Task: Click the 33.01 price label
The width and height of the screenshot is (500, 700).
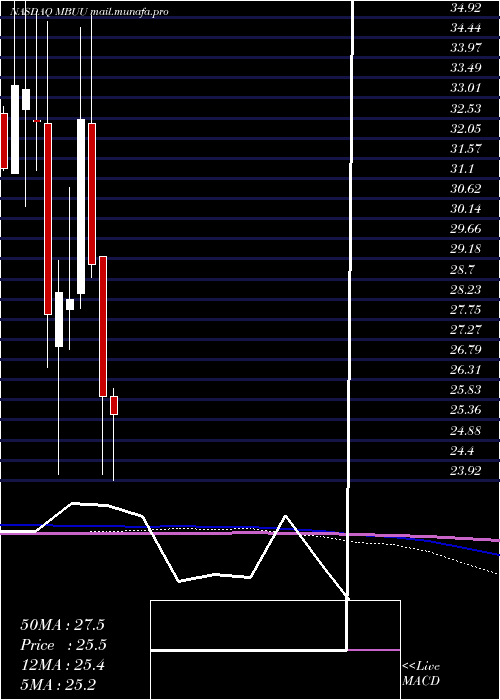Action: (x=465, y=88)
